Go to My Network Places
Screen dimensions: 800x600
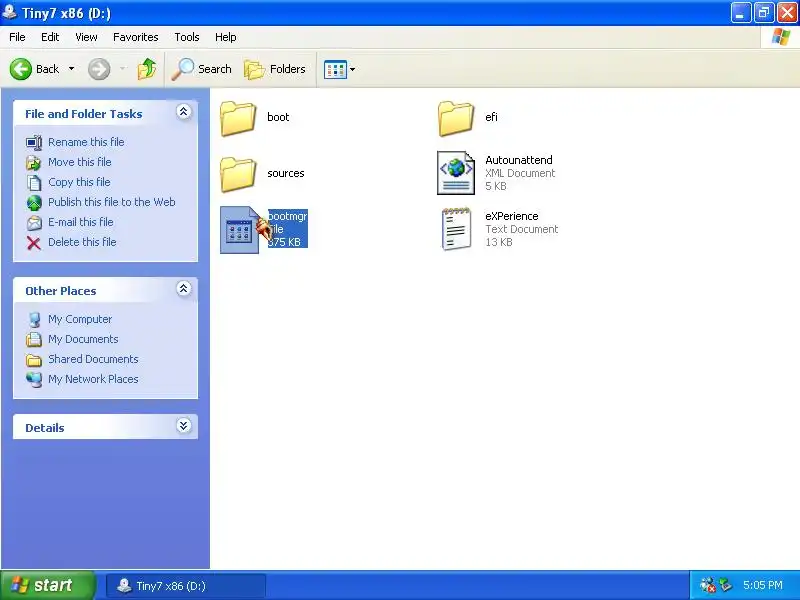[93, 379]
